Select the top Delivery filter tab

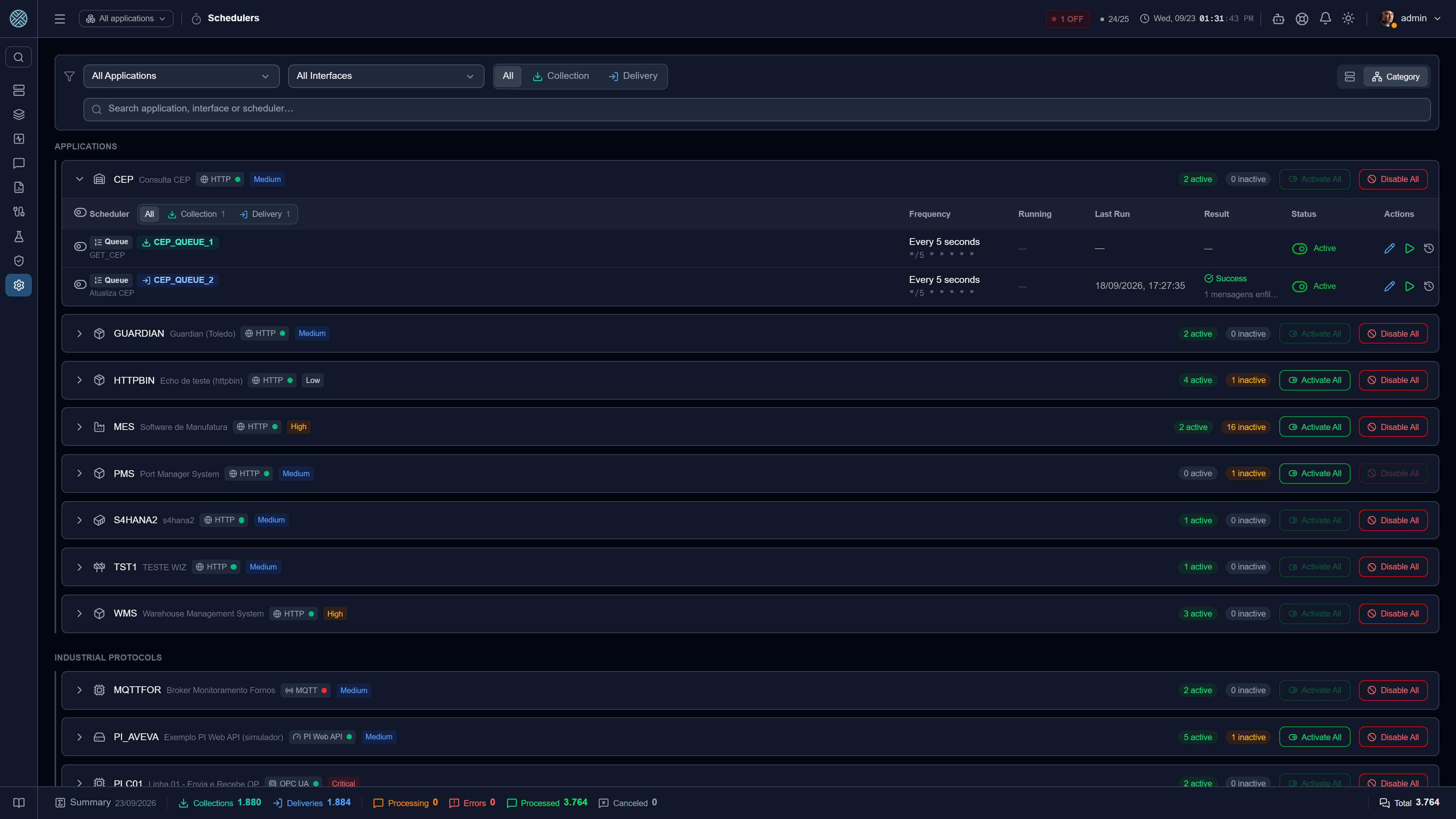633,76
